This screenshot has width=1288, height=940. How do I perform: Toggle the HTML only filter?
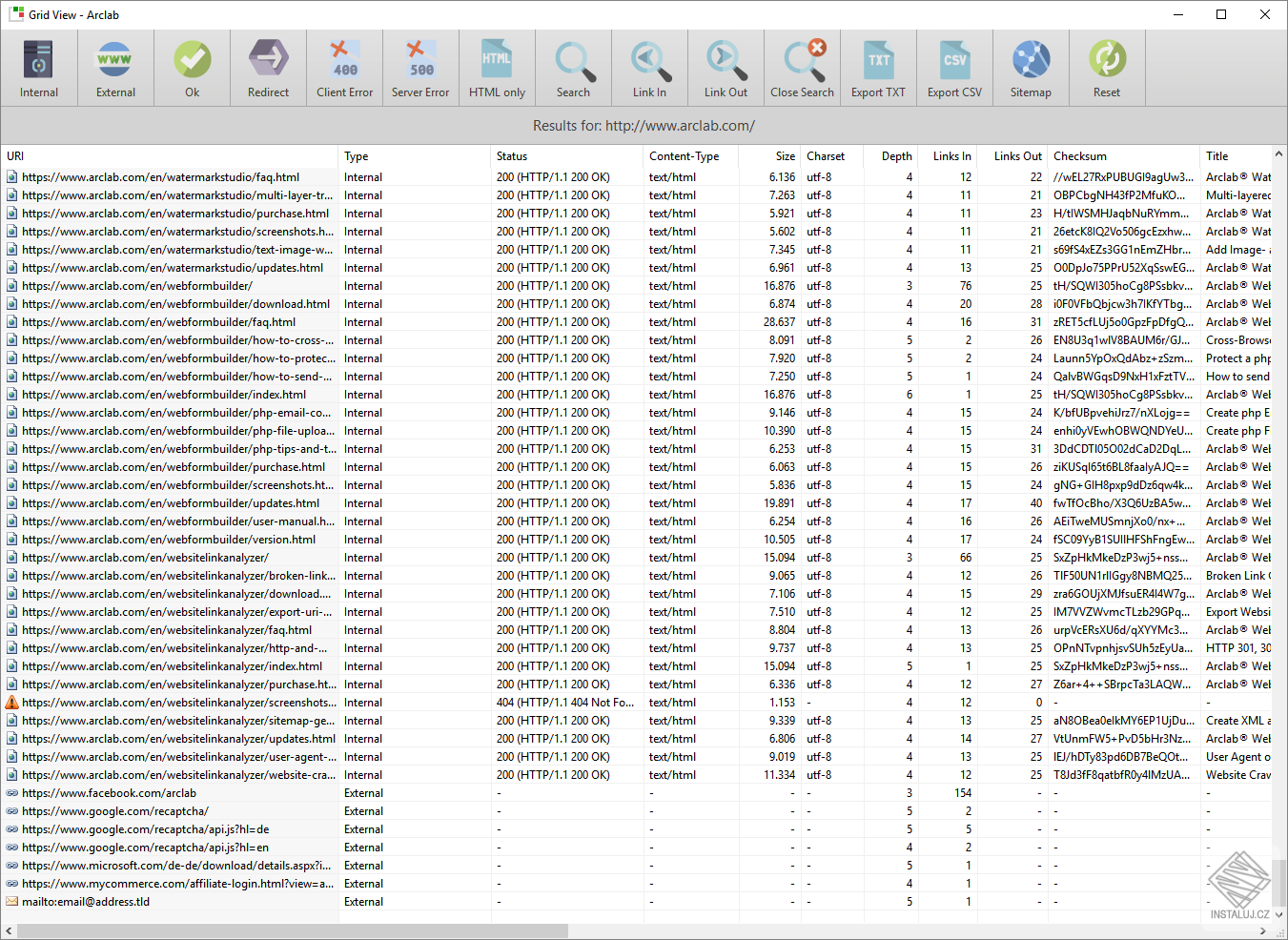[x=497, y=57]
